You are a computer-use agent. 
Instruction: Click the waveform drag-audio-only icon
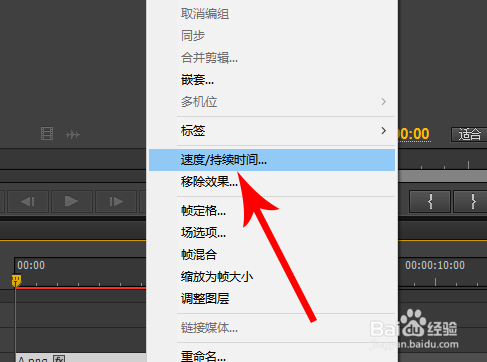click(x=73, y=135)
